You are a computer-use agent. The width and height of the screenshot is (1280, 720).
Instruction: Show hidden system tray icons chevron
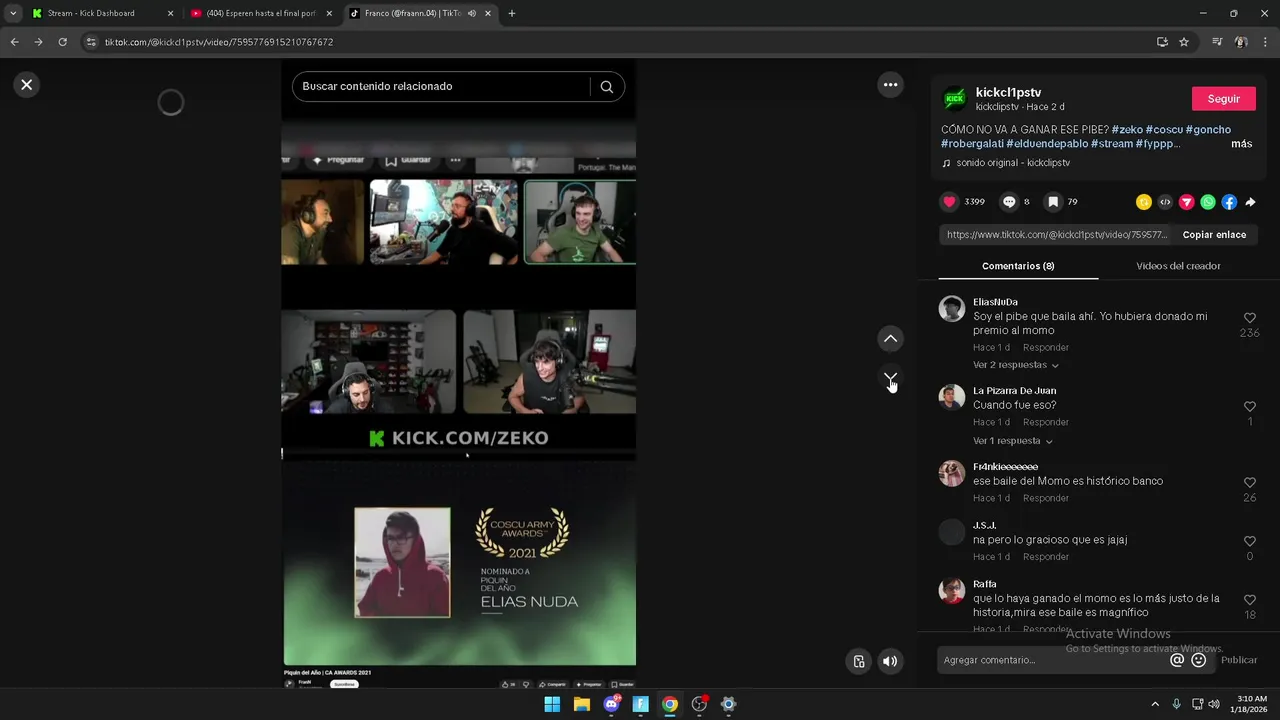click(1155, 704)
